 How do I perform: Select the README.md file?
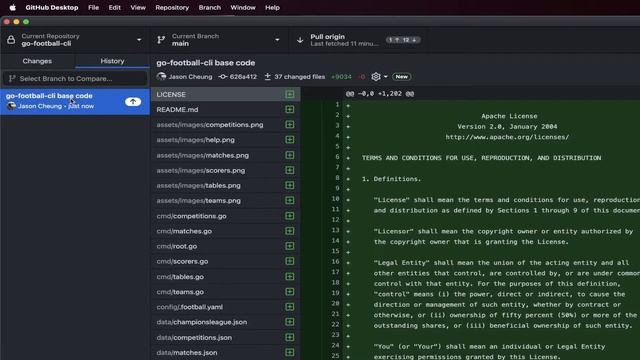point(226,109)
